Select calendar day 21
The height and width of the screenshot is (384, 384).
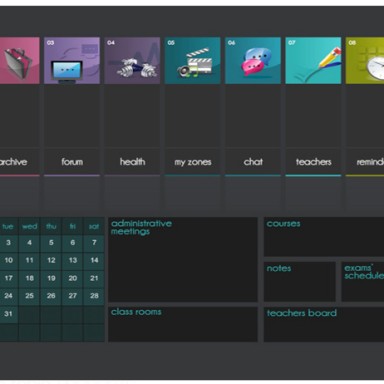point(94,278)
